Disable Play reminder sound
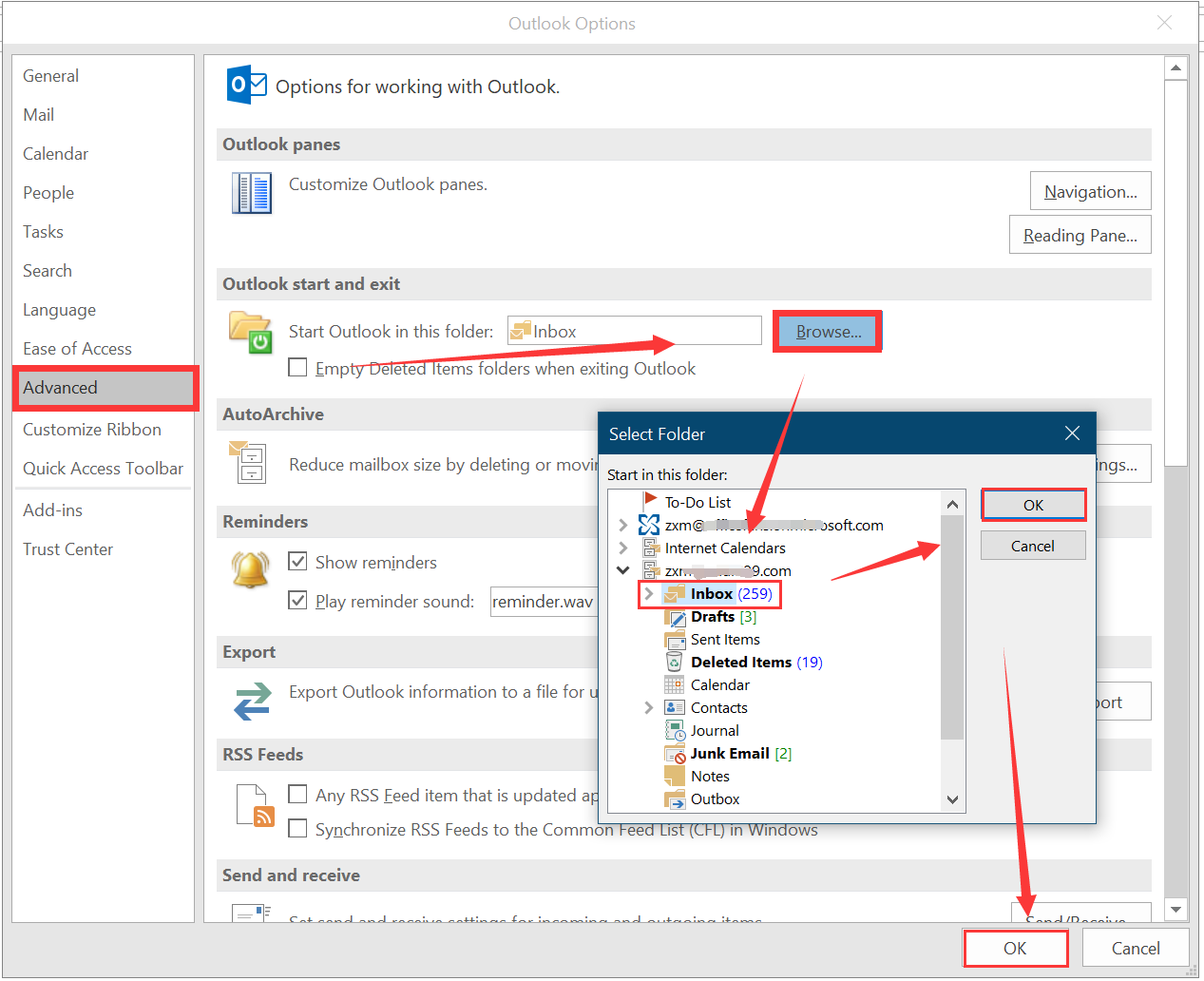Viewport: 1204px width, 981px height. point(297,600)
